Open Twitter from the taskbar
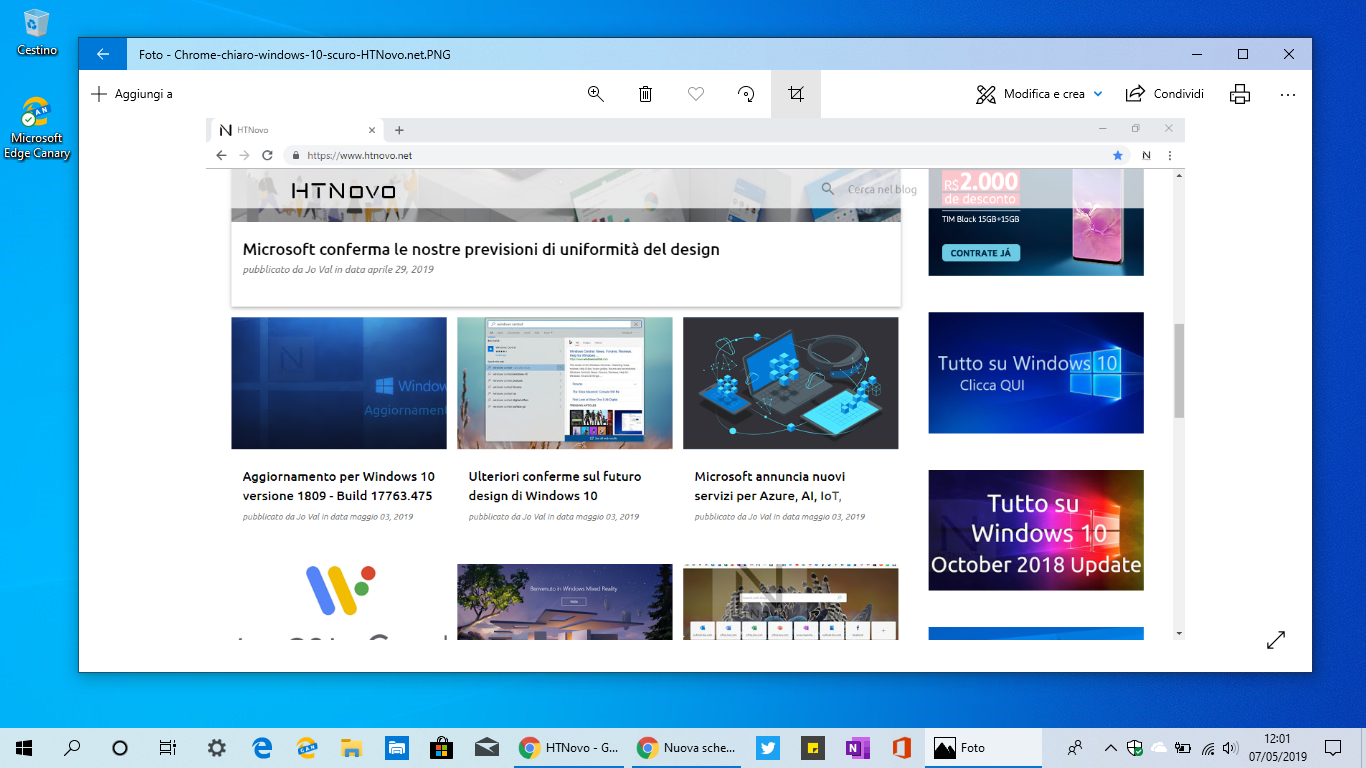The width and height of the screenshot is (1366, 768). (766, 747)
